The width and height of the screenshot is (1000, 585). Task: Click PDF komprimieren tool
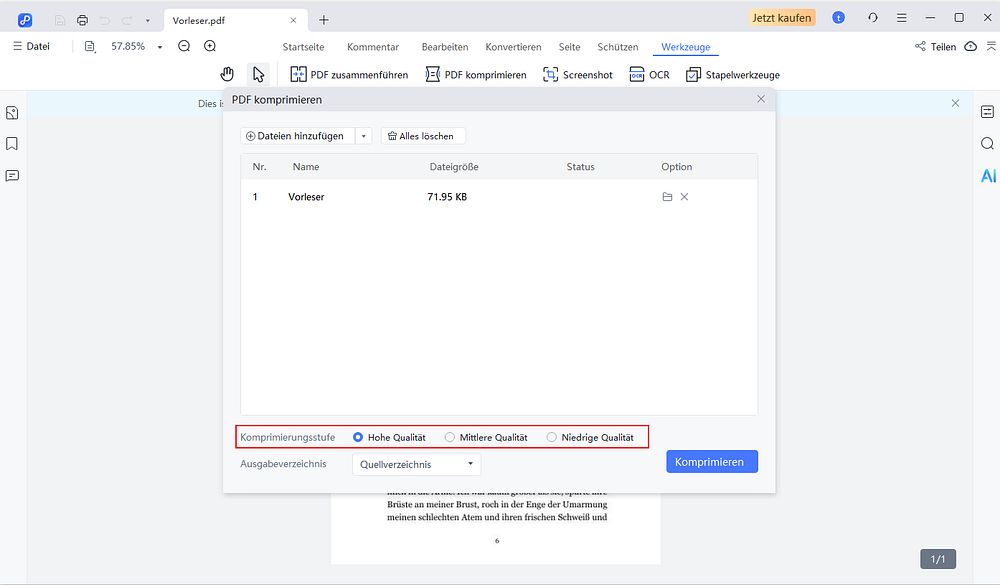(x=476, y=75)
